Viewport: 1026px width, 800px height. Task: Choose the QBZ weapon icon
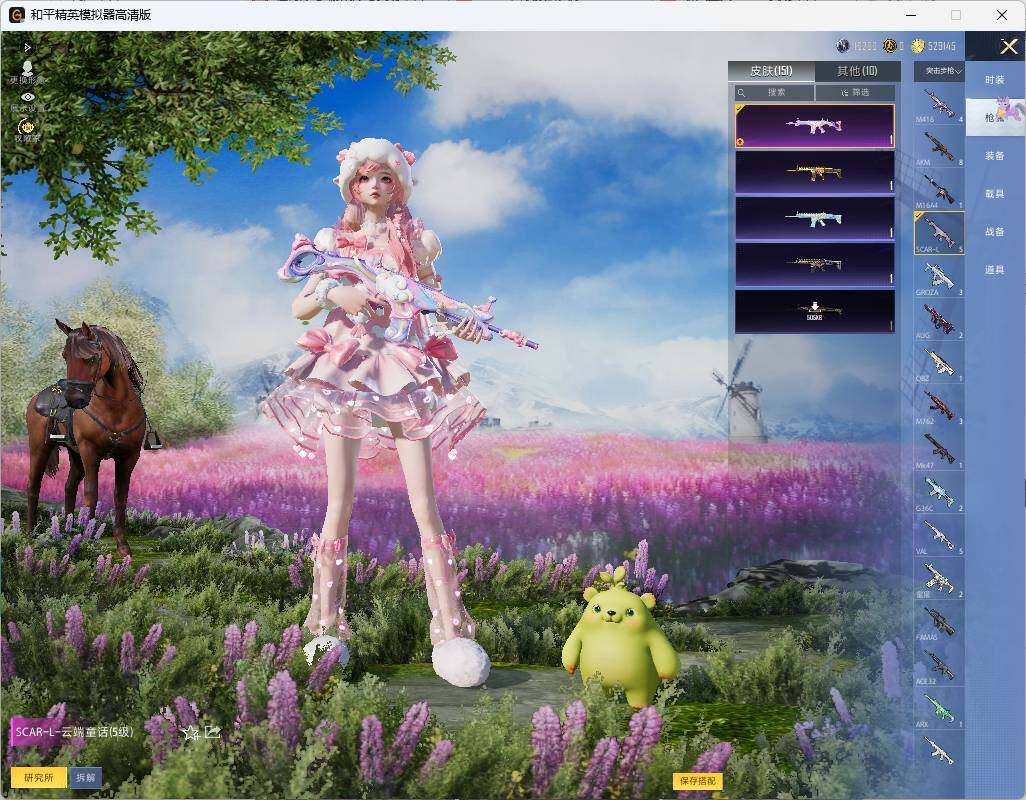coord(939,363)
